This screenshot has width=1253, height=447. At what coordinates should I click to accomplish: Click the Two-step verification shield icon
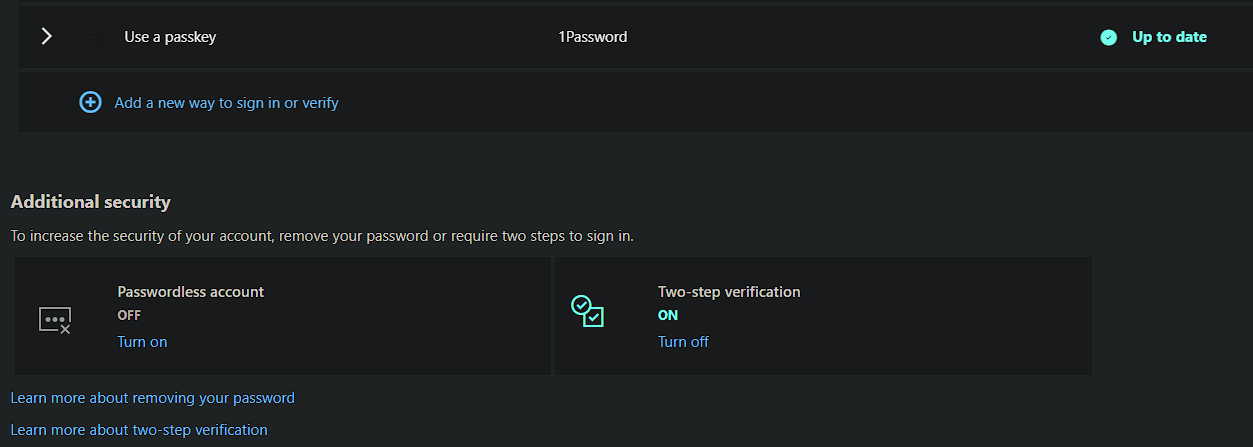[587, 311]
